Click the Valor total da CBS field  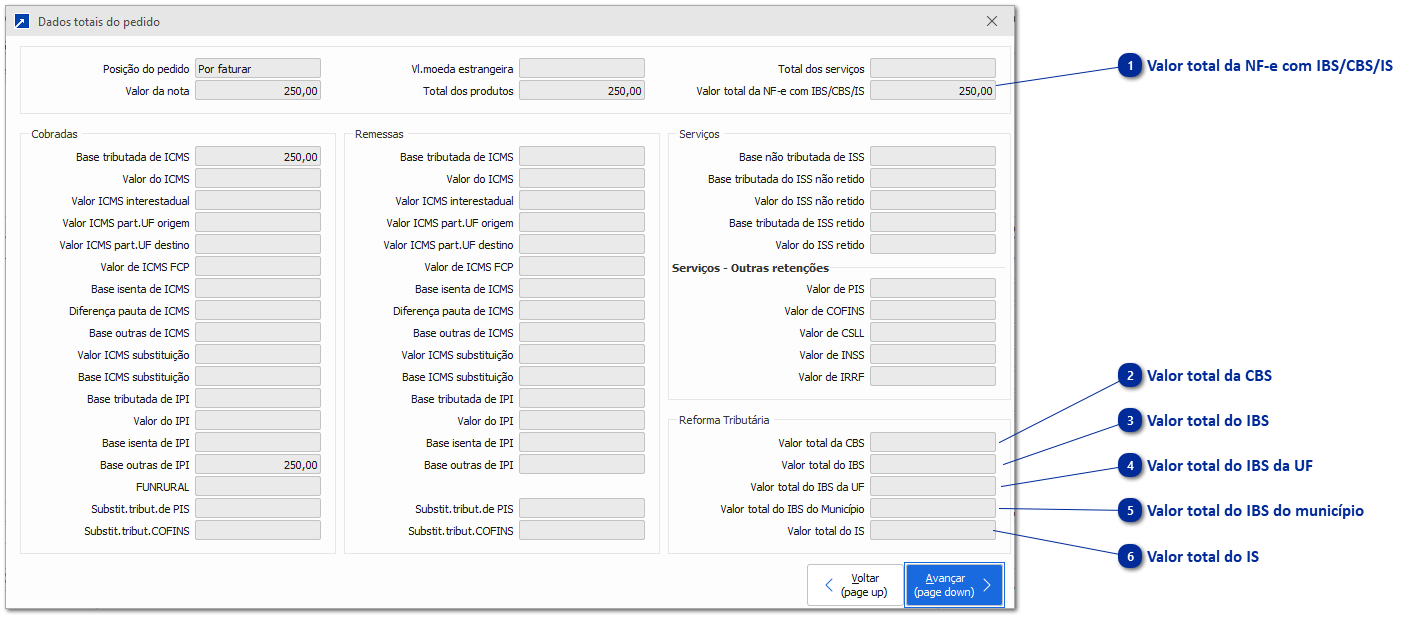(933, 443)
